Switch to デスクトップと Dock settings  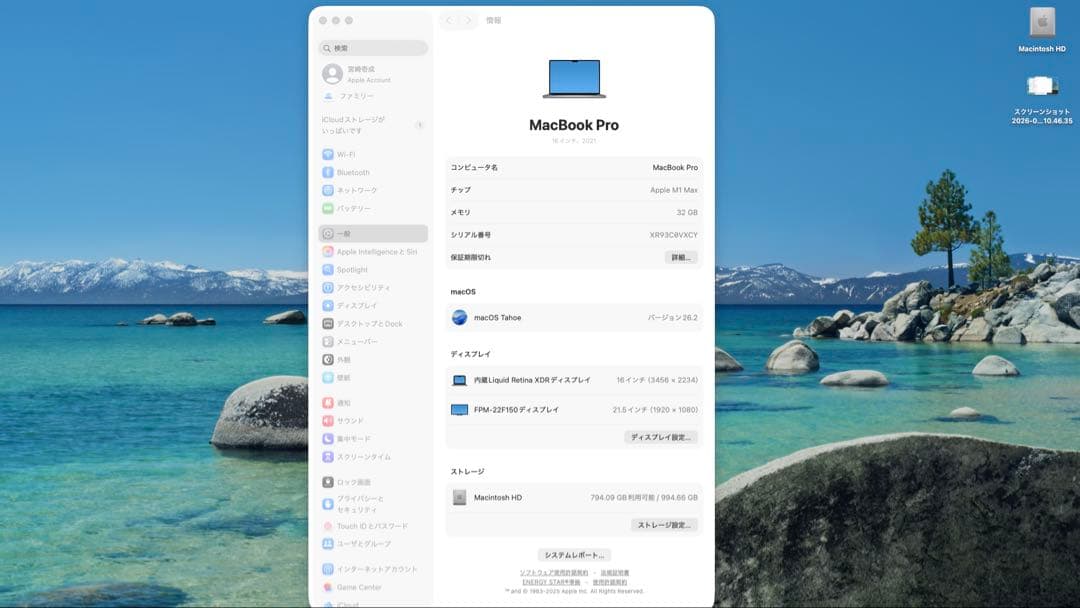click(367, 323)
